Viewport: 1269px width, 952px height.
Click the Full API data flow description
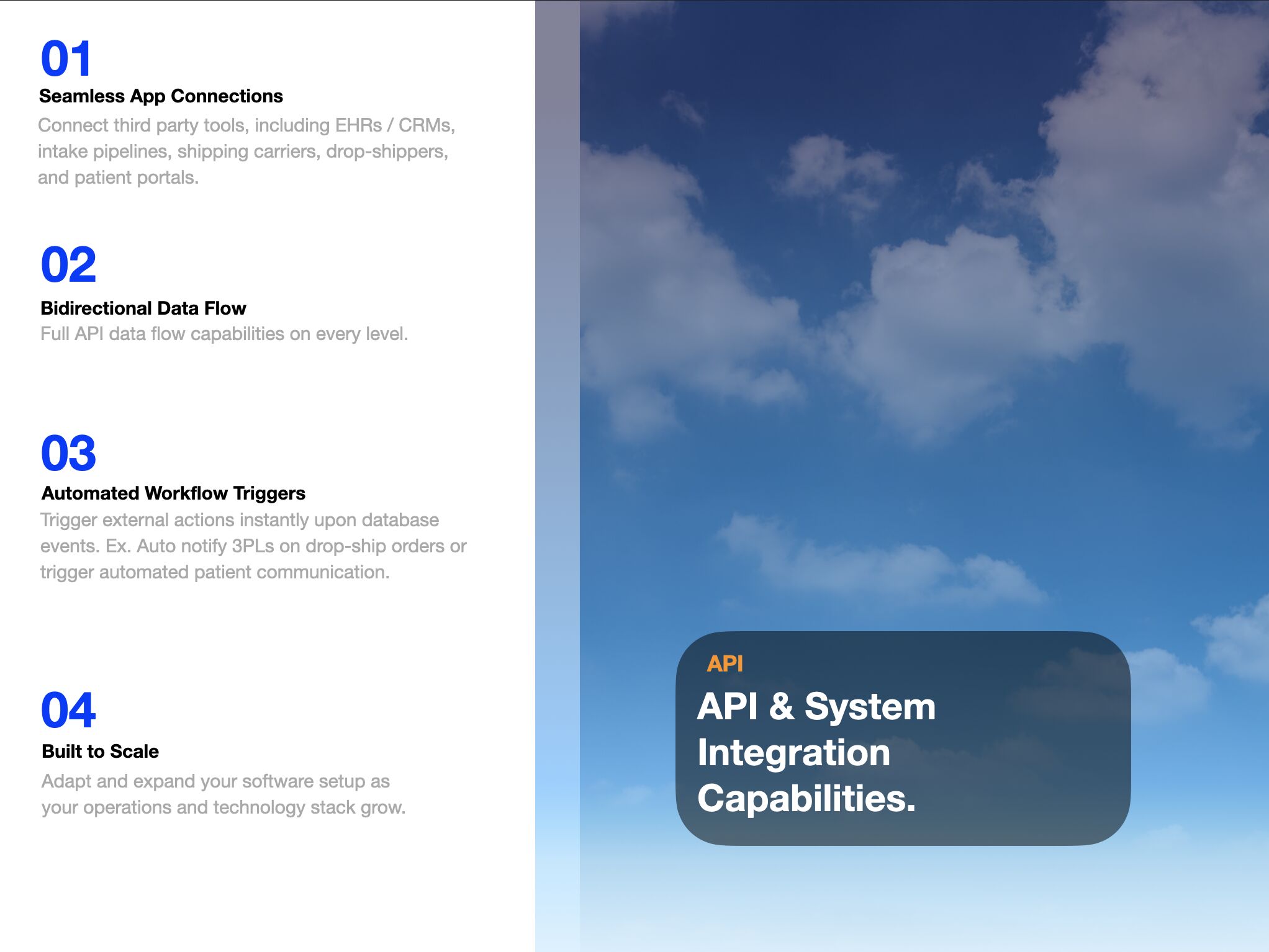click(x=224, y=334)
